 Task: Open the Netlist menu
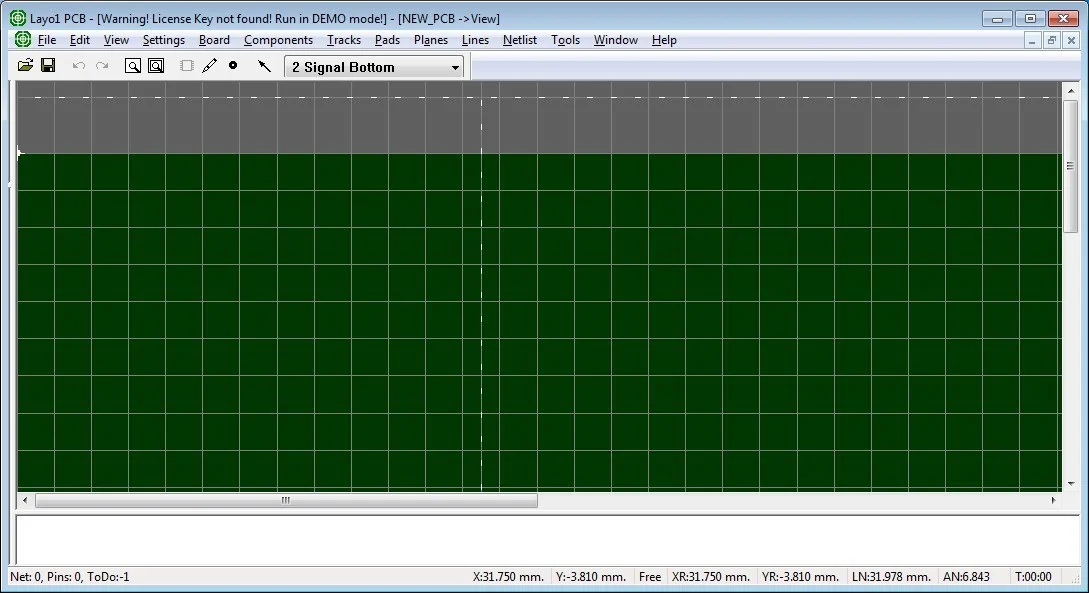pos(519,40)
